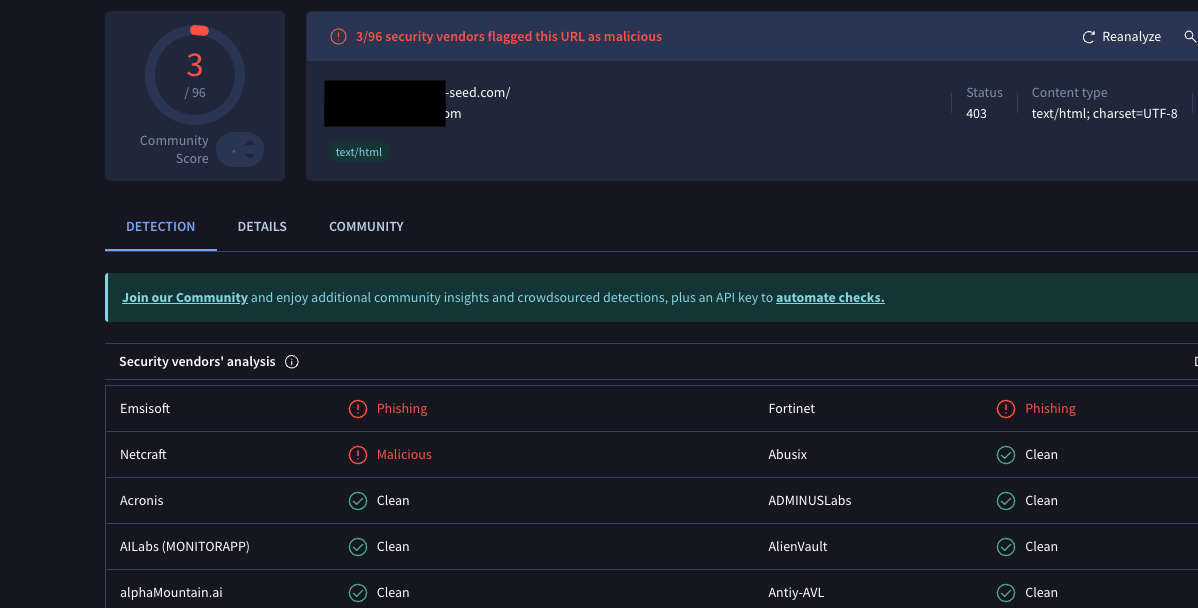
Task: Open the COMMUNITY tab
Action: [366, 227]
